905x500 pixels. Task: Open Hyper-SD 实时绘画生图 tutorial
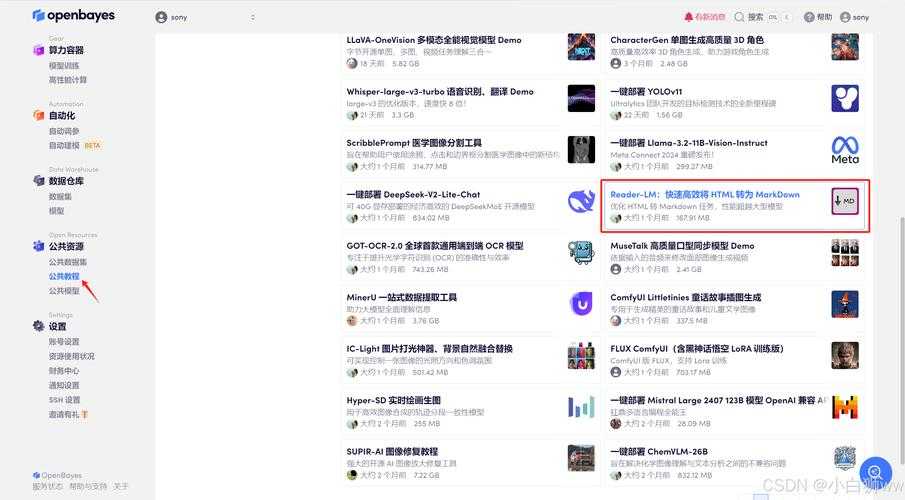pos(394,400)
